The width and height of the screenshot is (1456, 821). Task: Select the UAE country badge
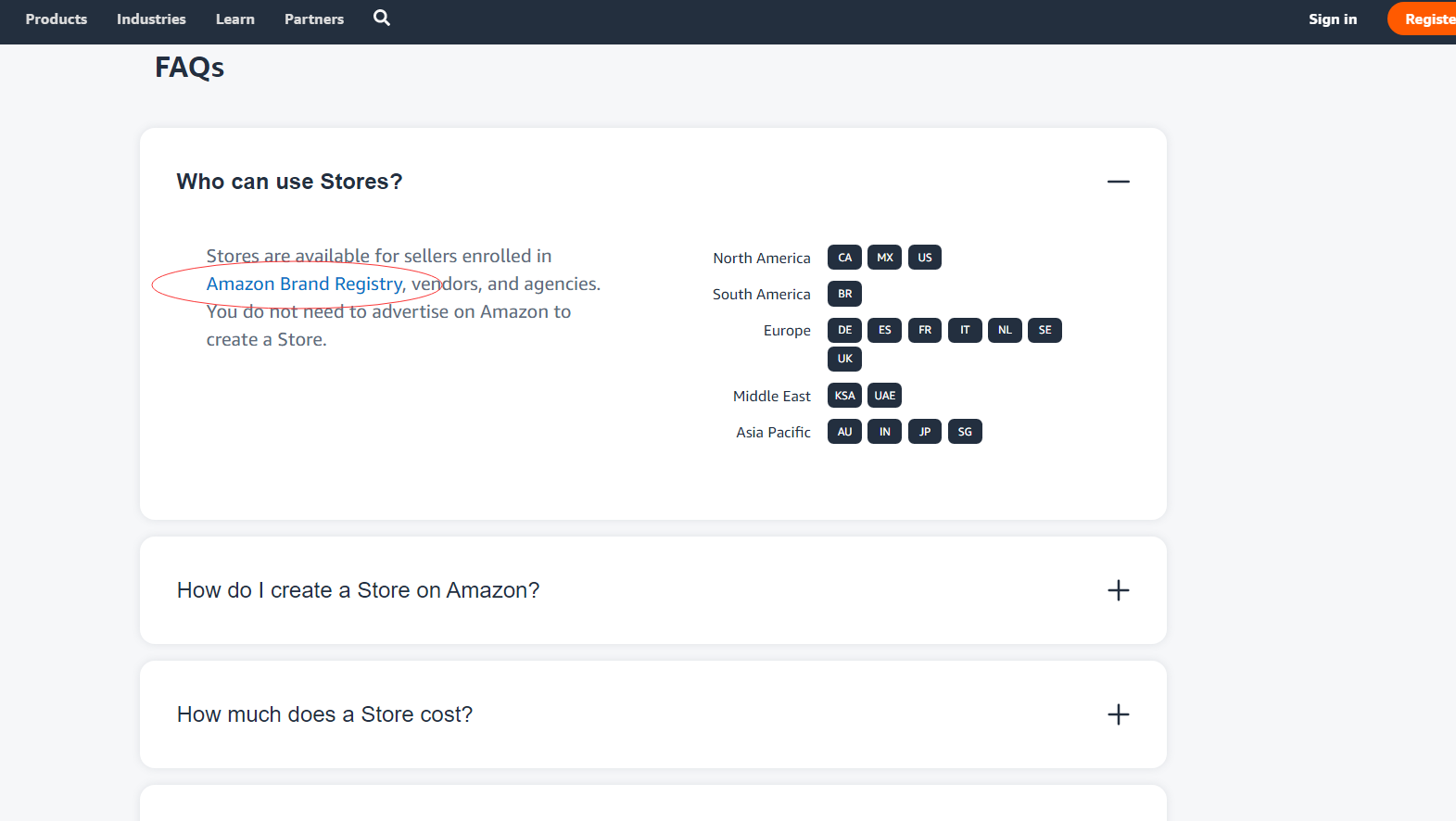pyautogui.click(x=885, y=396)
